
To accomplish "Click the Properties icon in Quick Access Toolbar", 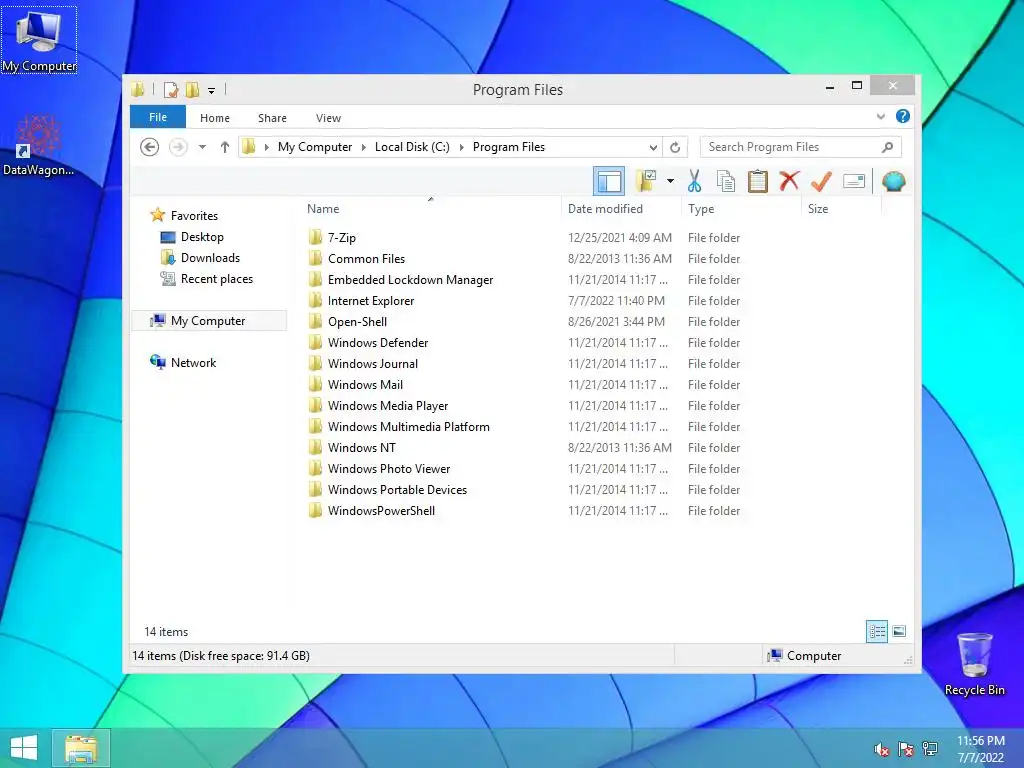I will [170, 90].
